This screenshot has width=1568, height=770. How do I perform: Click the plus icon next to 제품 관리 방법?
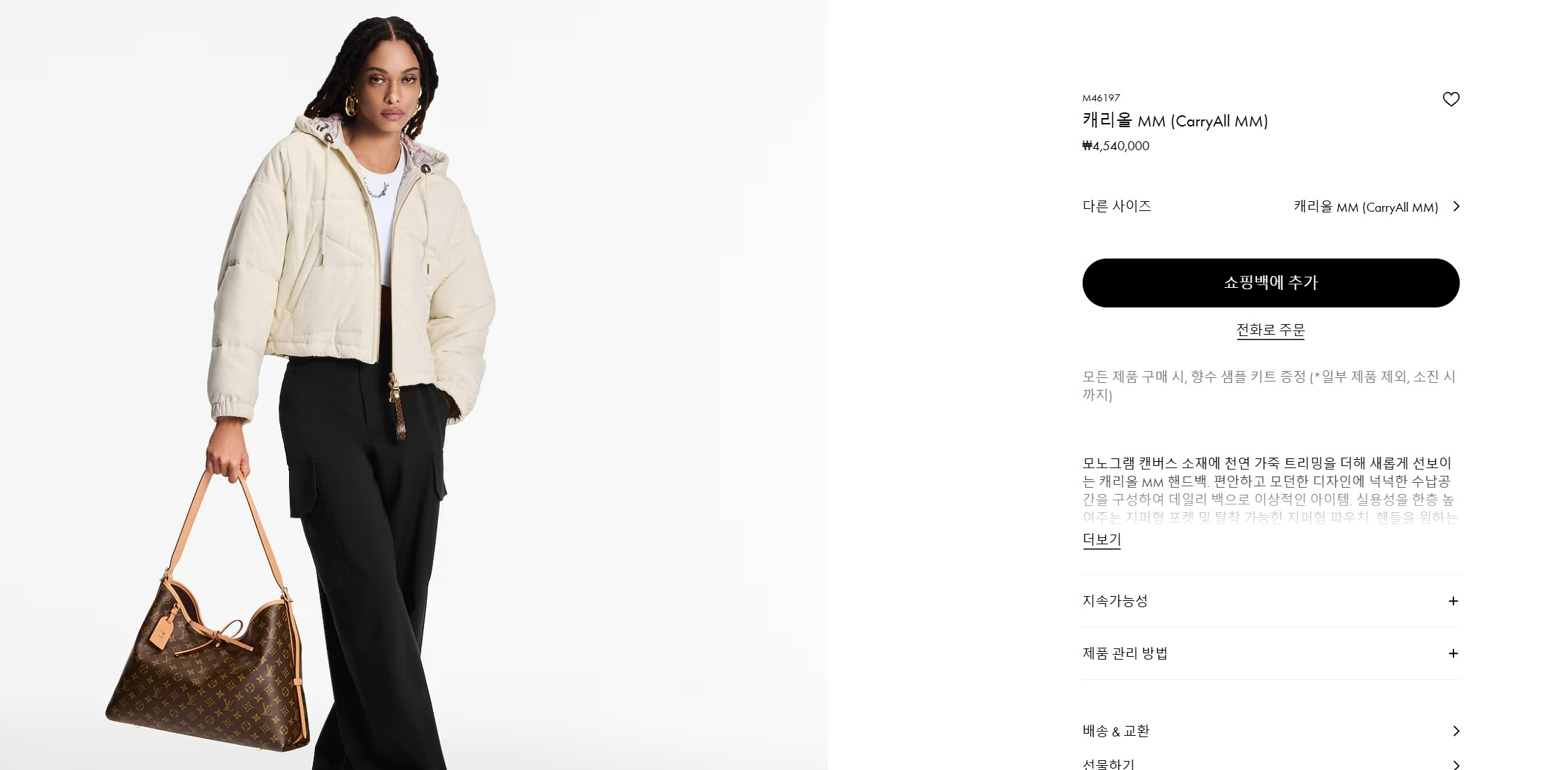[1453, 653]
